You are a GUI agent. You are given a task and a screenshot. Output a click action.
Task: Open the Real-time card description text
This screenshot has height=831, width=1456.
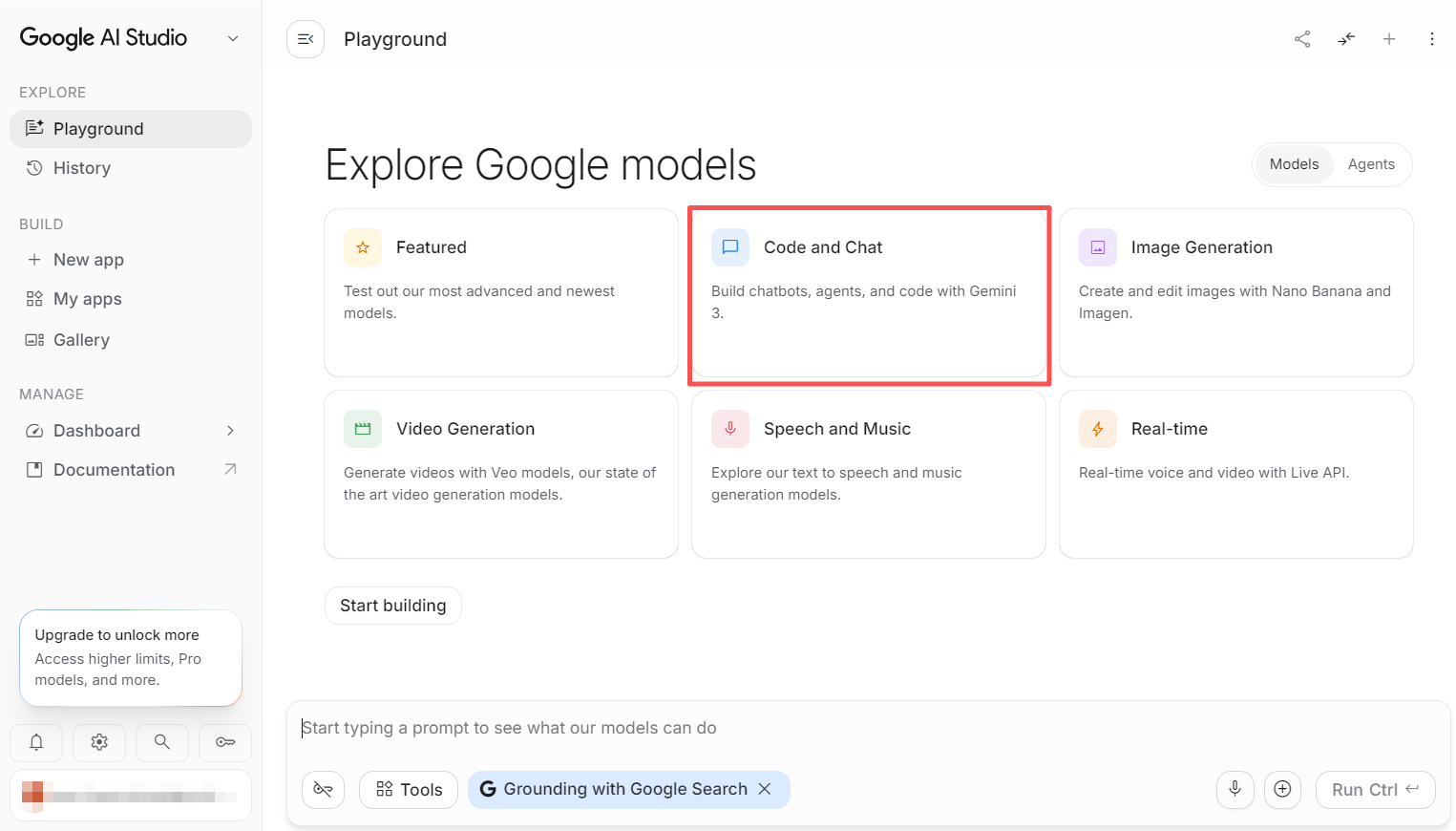[x=1213, y=473]
